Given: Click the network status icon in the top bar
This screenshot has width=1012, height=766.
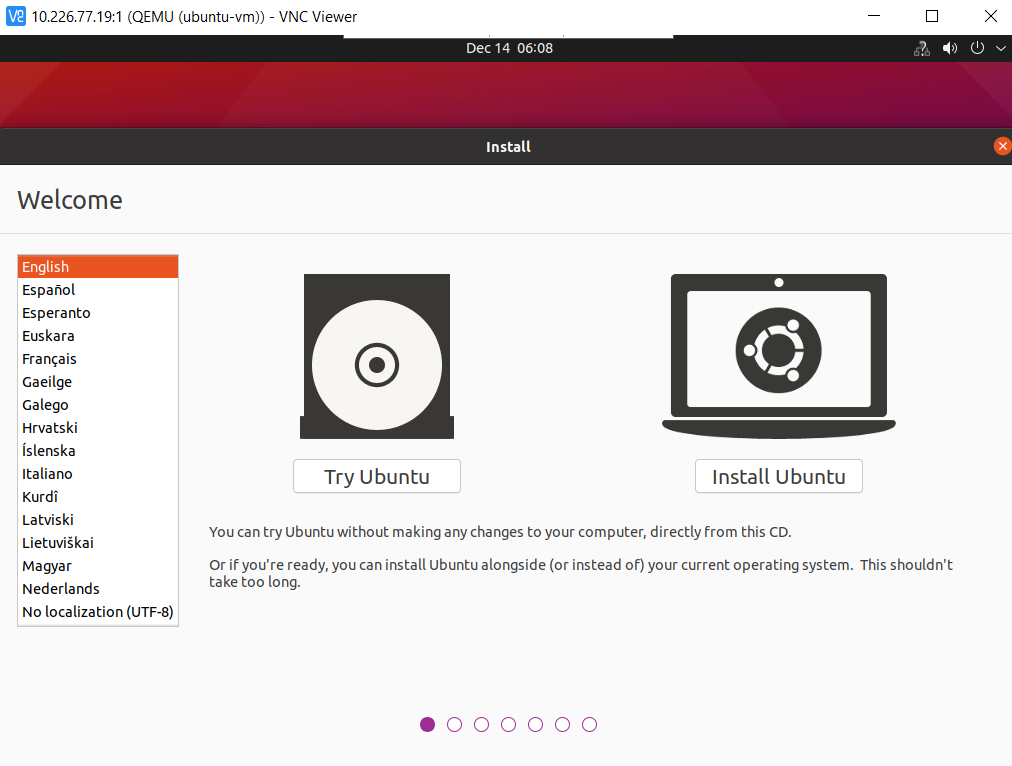Looking at the screenshot, I should (920, 47).
